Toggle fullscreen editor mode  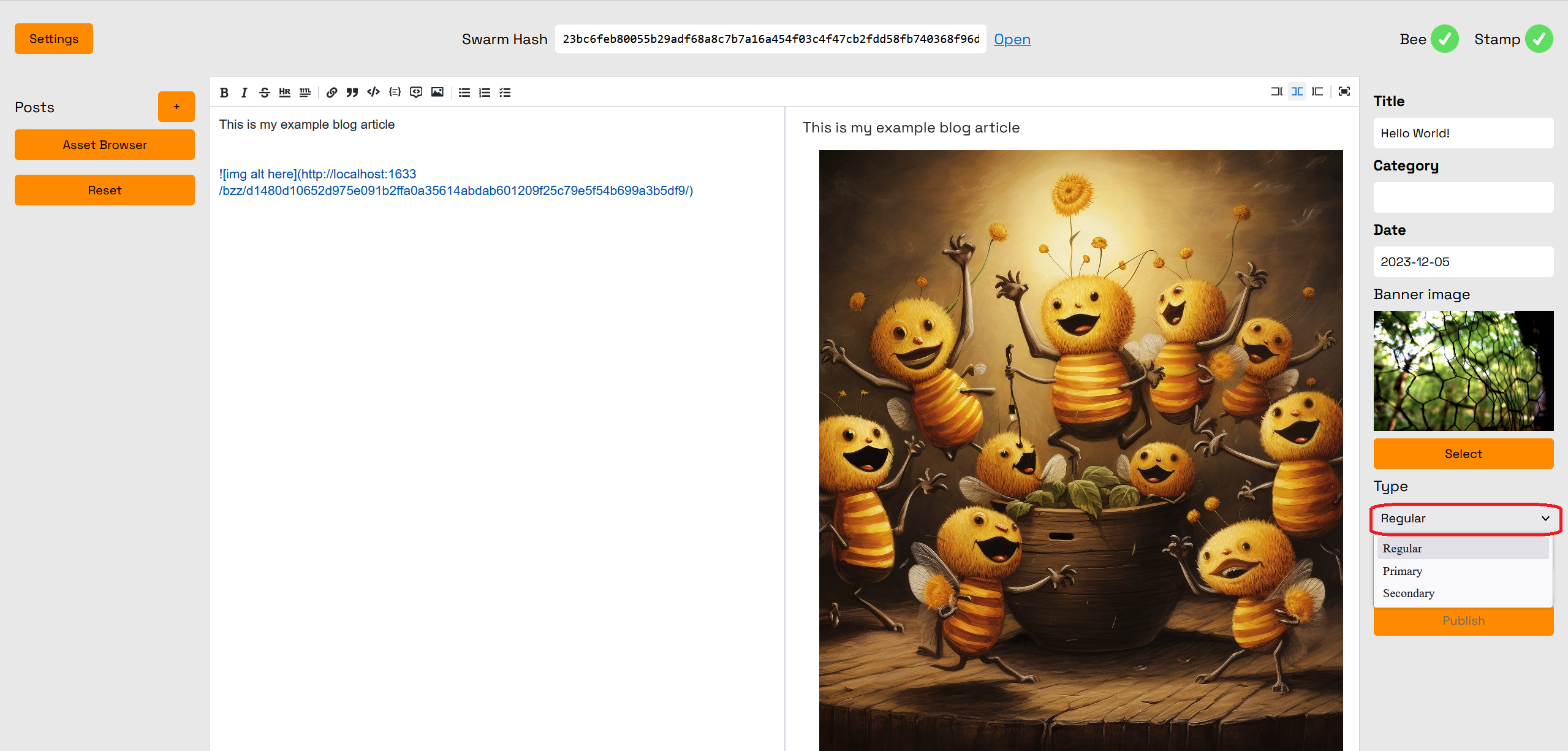[1344, 91]
